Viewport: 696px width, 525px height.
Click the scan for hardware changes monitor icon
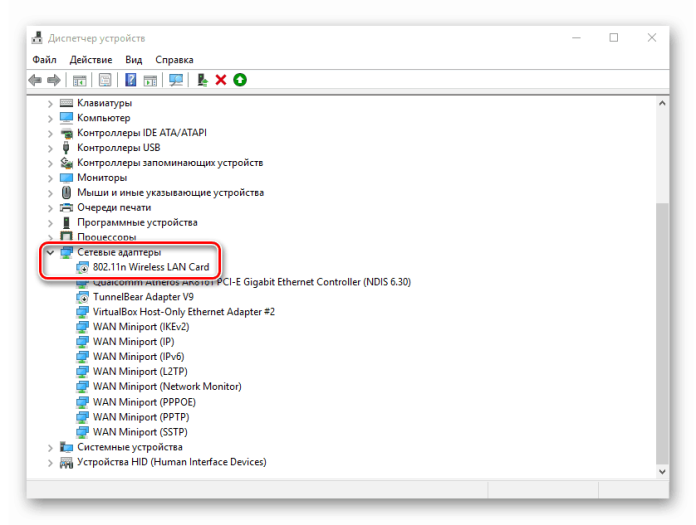tap(176, 80)
